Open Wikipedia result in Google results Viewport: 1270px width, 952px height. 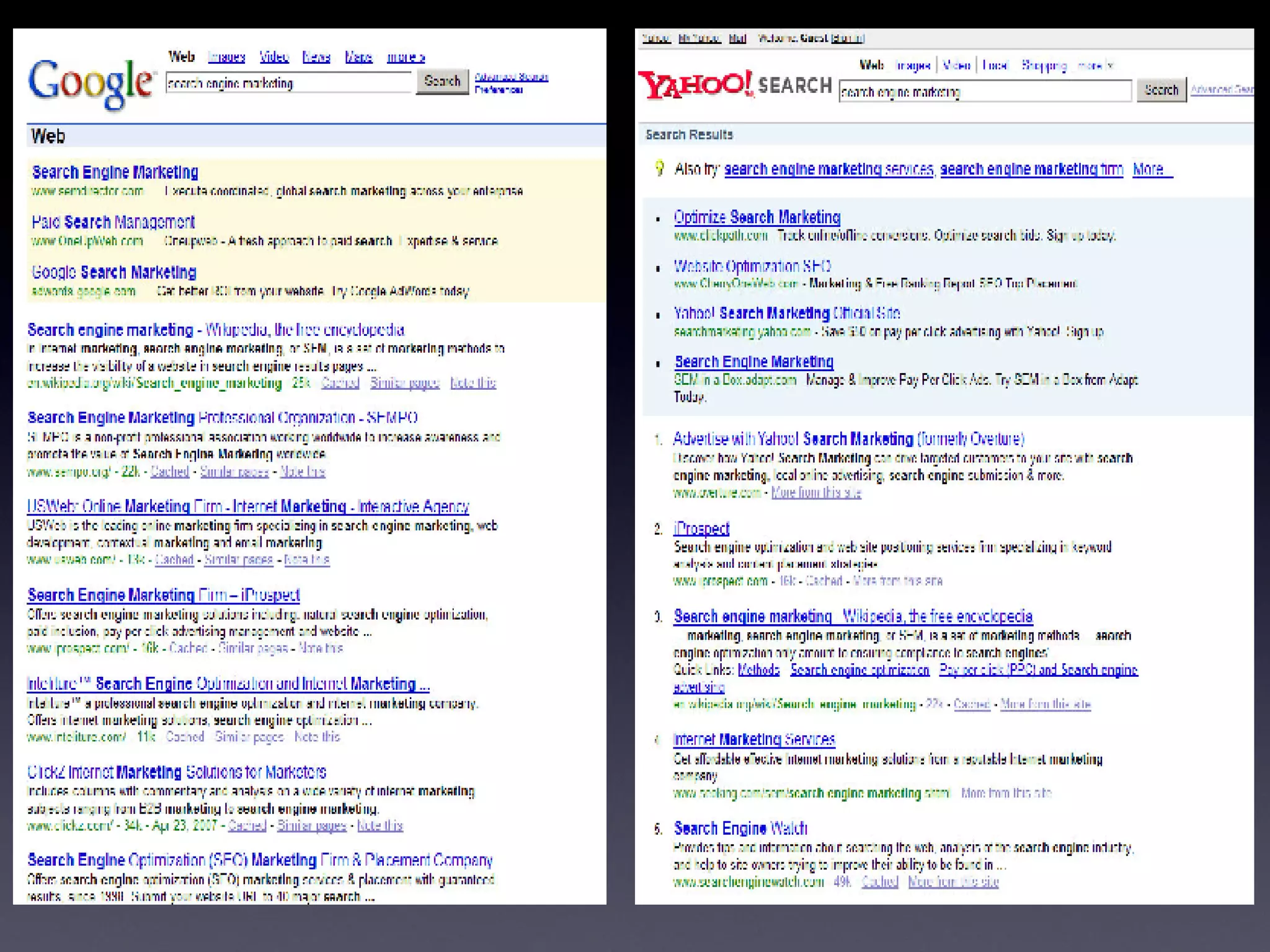[x=216, y=330]
